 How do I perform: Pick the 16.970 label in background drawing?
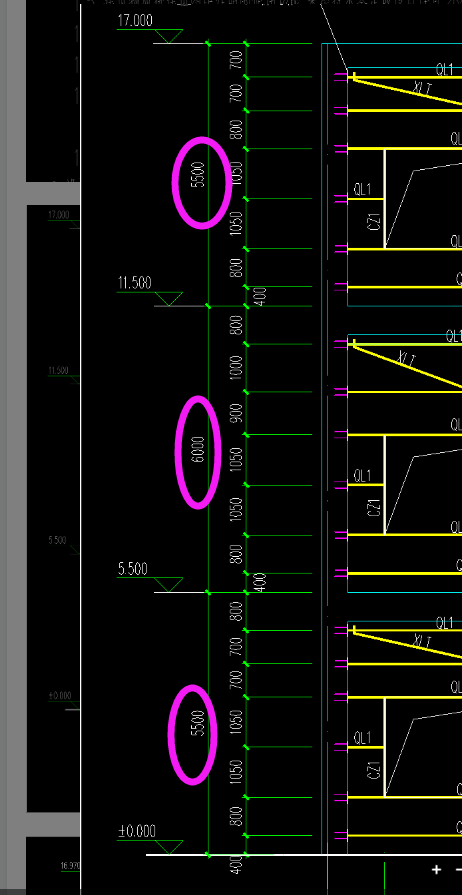(71, 866)
